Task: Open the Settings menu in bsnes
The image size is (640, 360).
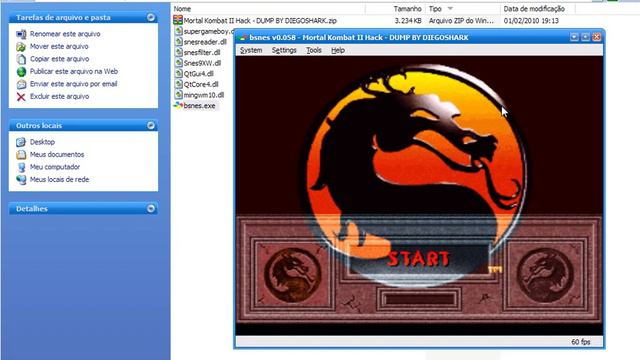Action: click(284, 50)
